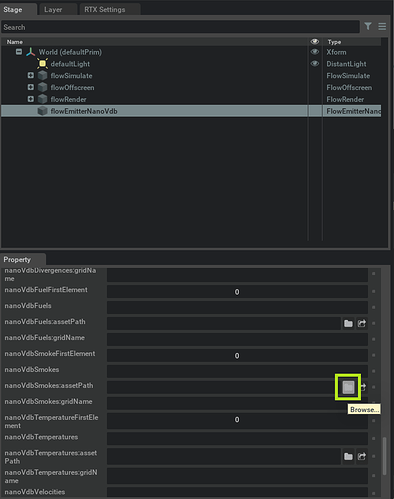The image size is (394, 499).
Task: Click the visibility column header eye
Action: 315,42
